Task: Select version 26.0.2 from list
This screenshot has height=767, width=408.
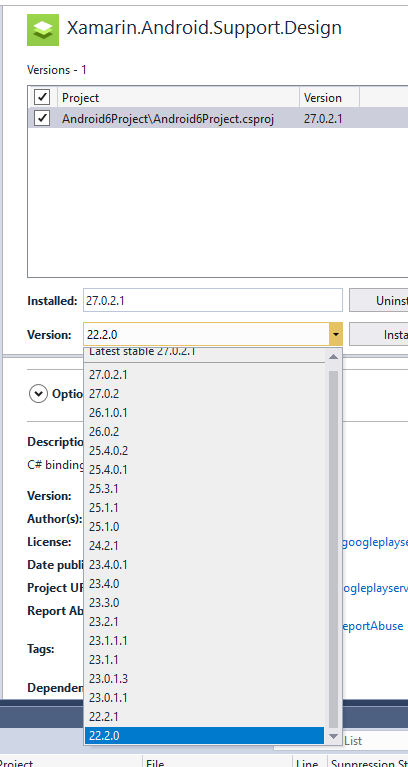Action: point(204,432)
